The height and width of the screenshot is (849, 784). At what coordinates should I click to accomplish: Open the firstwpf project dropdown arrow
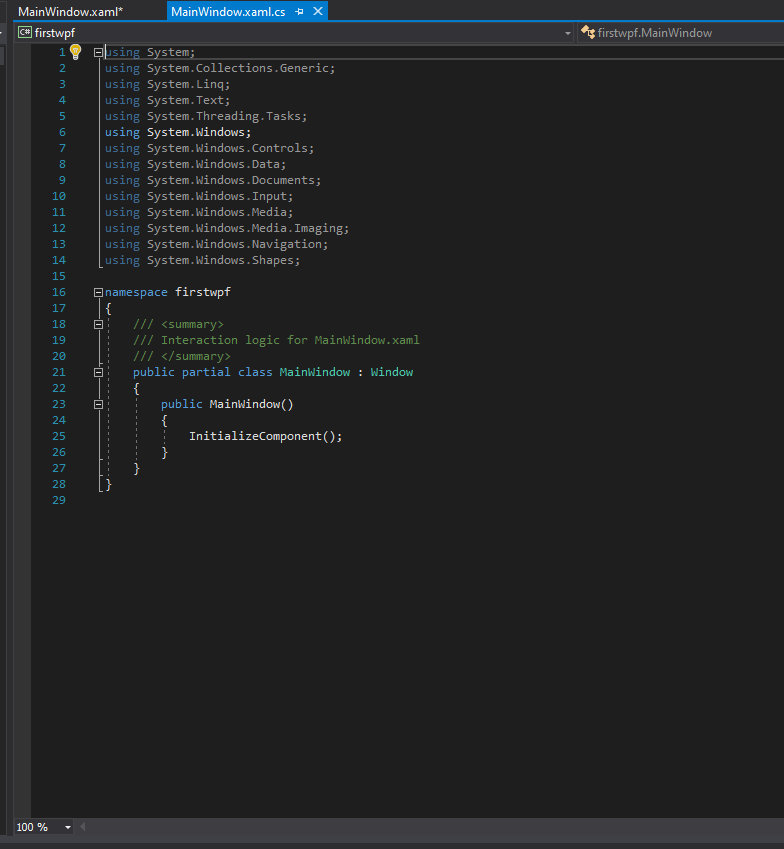tap(568, 33)
